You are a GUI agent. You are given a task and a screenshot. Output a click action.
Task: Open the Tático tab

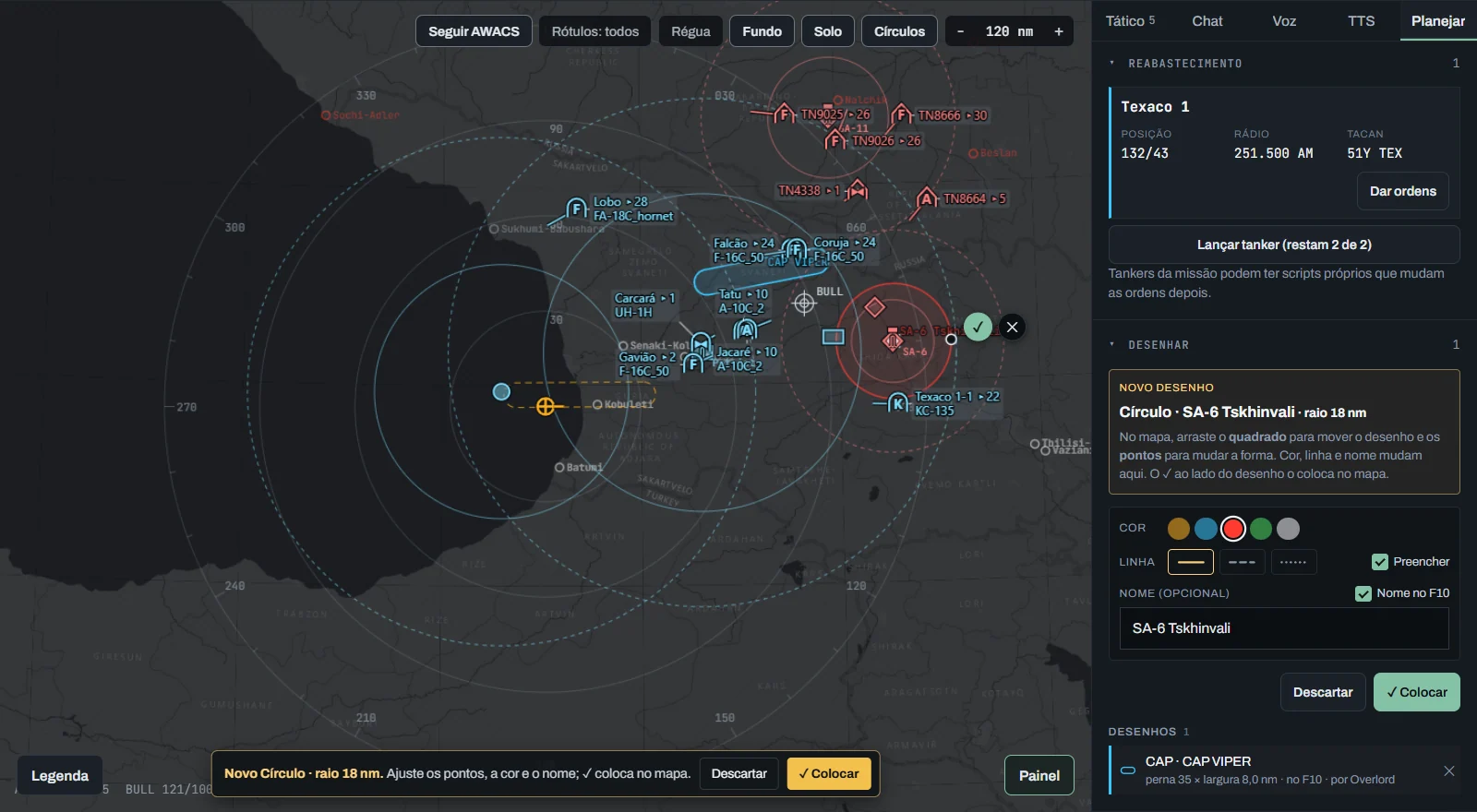[x=1131, y=20]
